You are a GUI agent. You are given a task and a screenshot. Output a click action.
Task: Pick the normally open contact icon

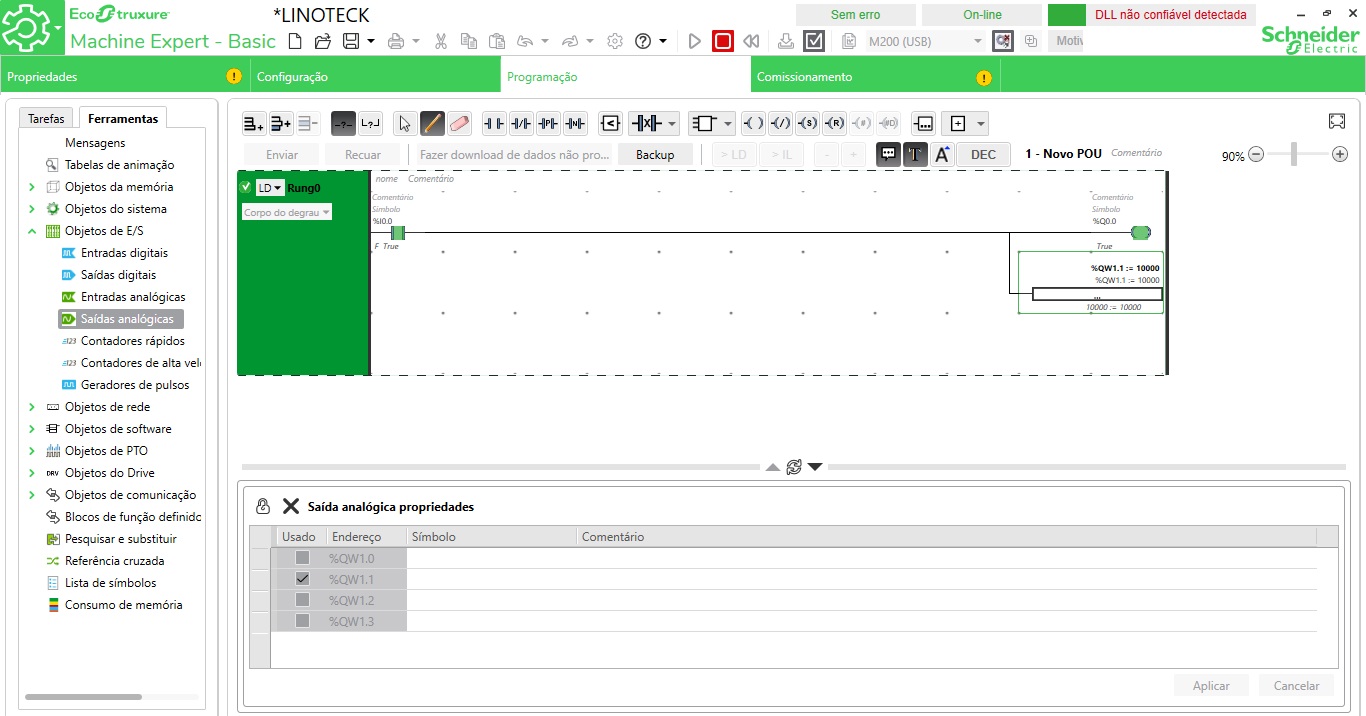point(494,123)
